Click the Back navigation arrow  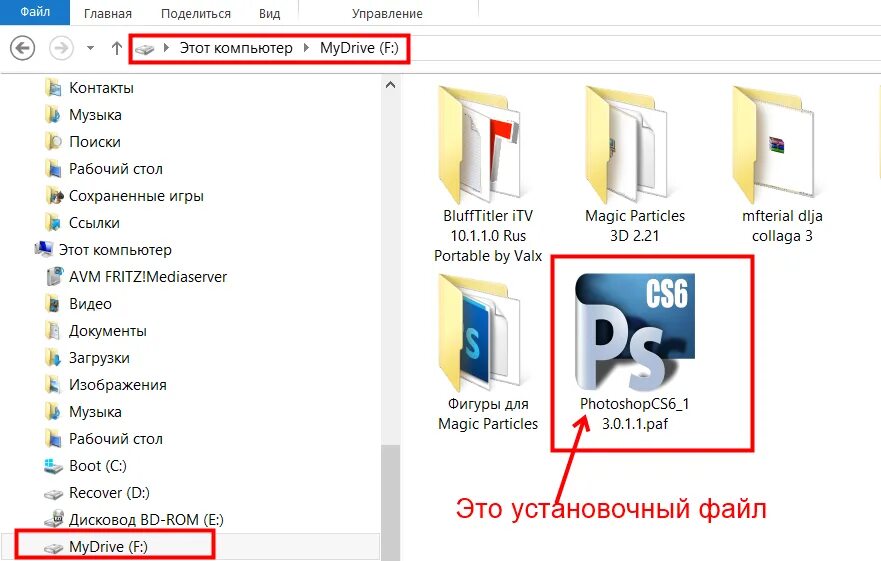(22, 48)
